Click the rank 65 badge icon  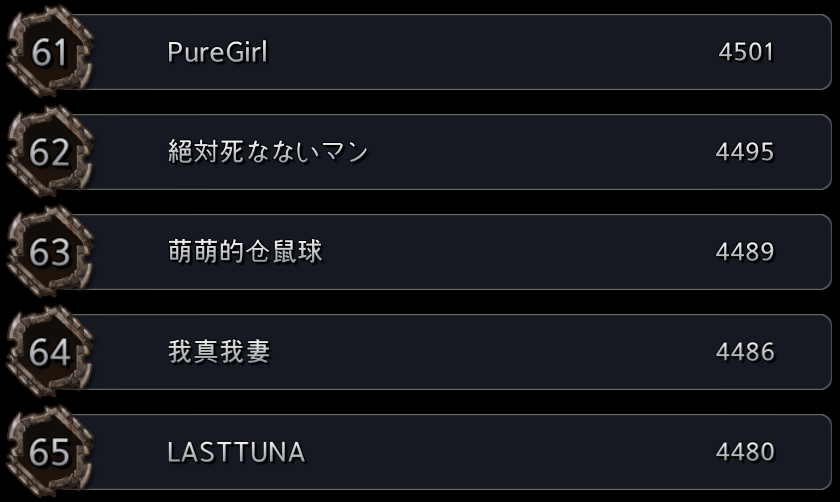pos(50,452)
